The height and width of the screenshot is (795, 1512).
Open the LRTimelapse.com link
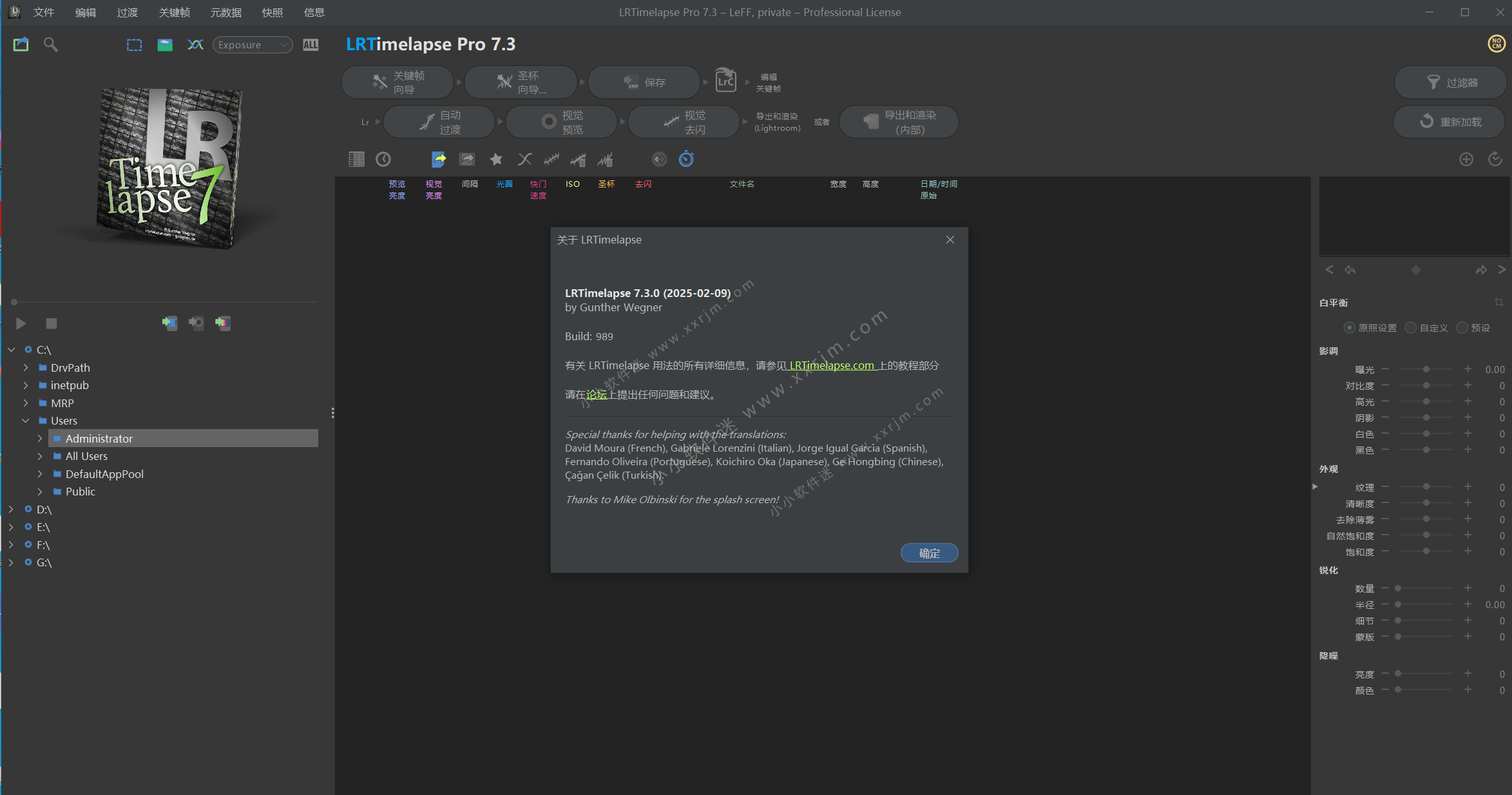(x=832, y=365)
